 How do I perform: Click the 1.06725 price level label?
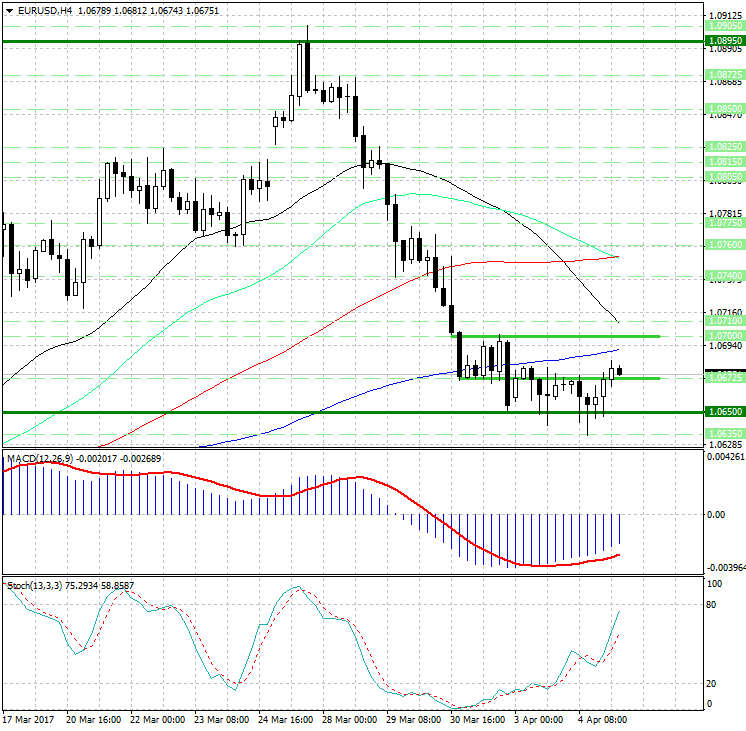pyautogui.click(x=725, y=377)
